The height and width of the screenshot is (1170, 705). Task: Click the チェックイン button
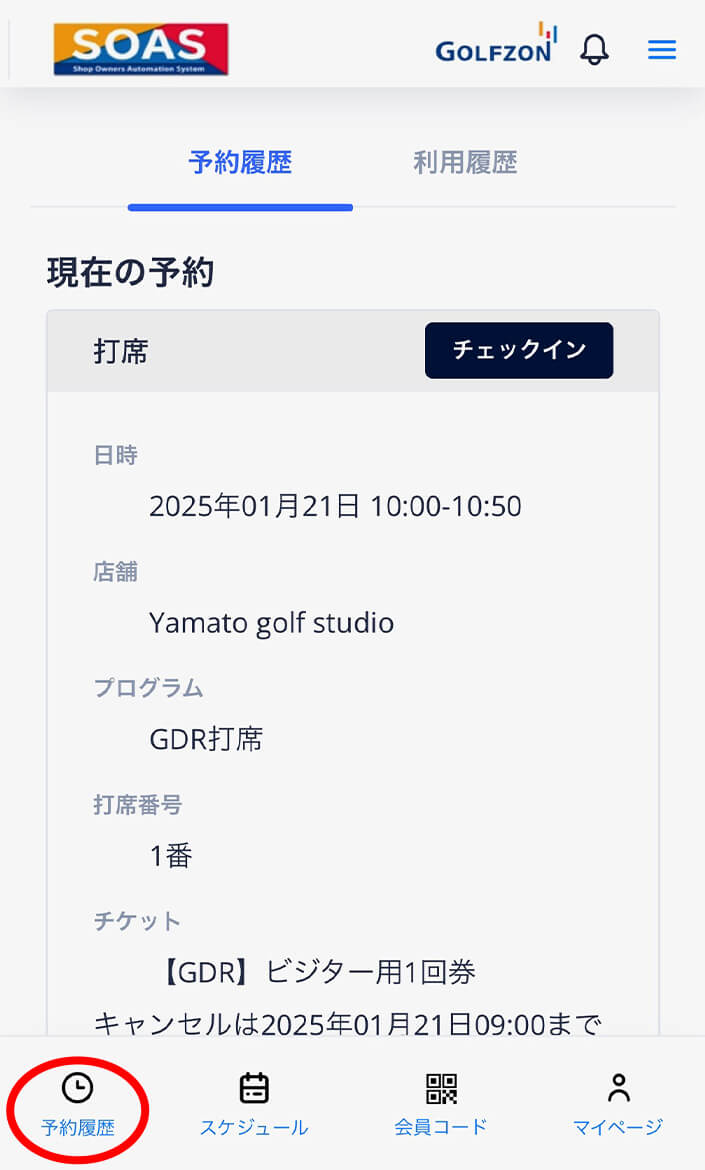pos(519,350)
